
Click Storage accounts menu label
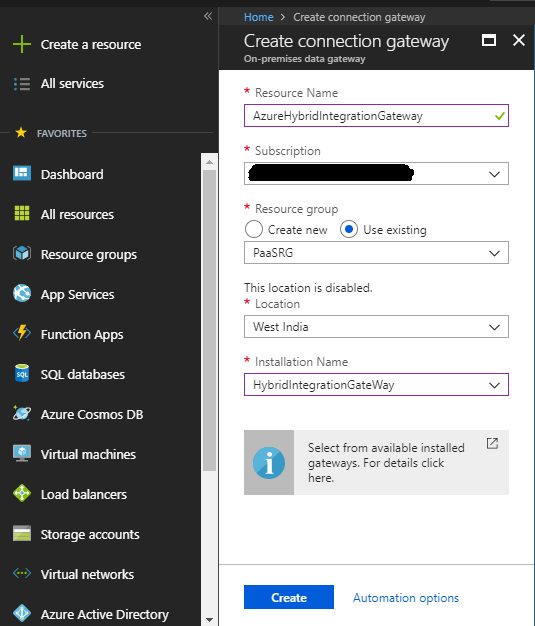coord(90,534)
